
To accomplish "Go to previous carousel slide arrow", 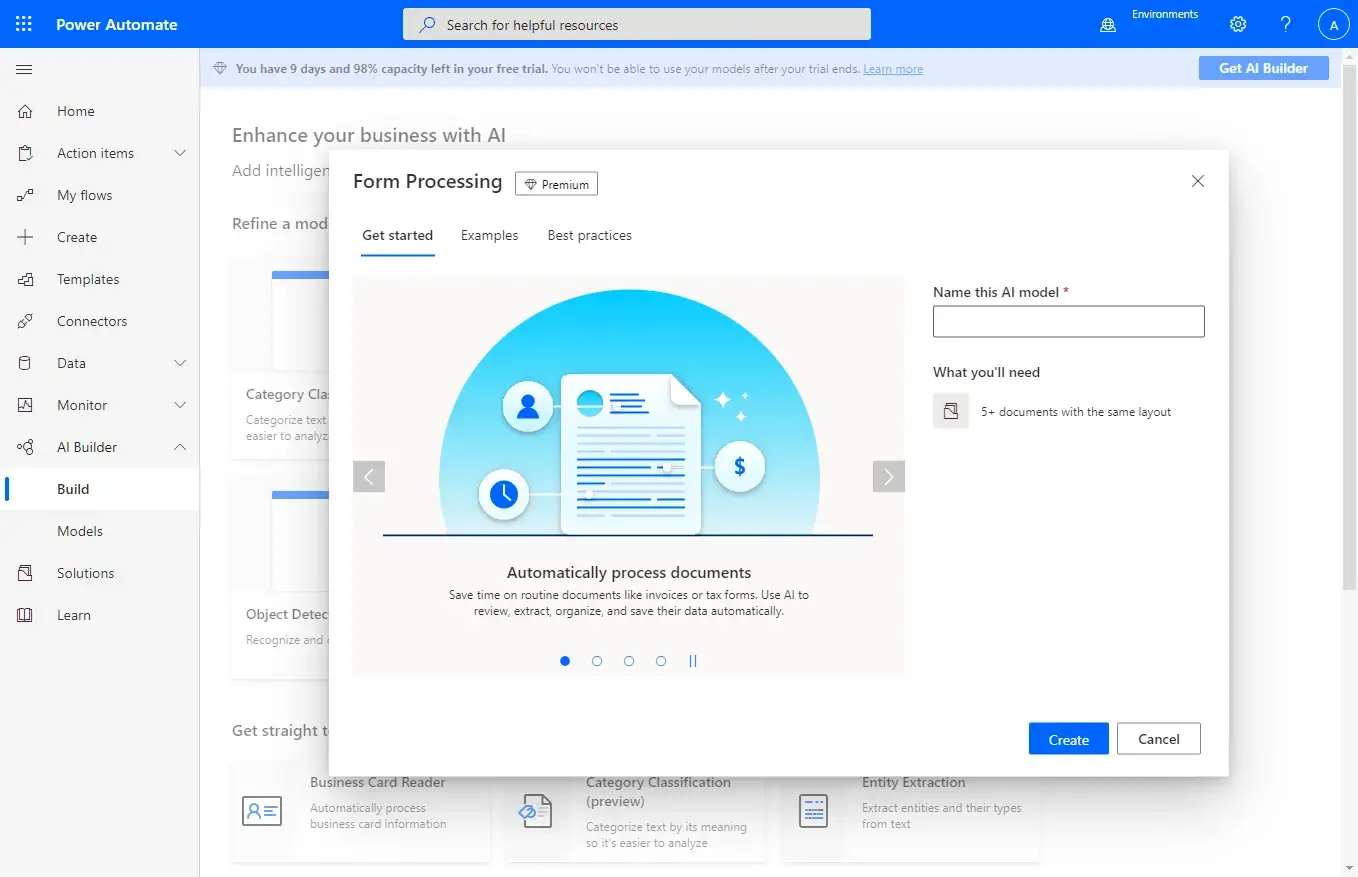I will point(369,476).
